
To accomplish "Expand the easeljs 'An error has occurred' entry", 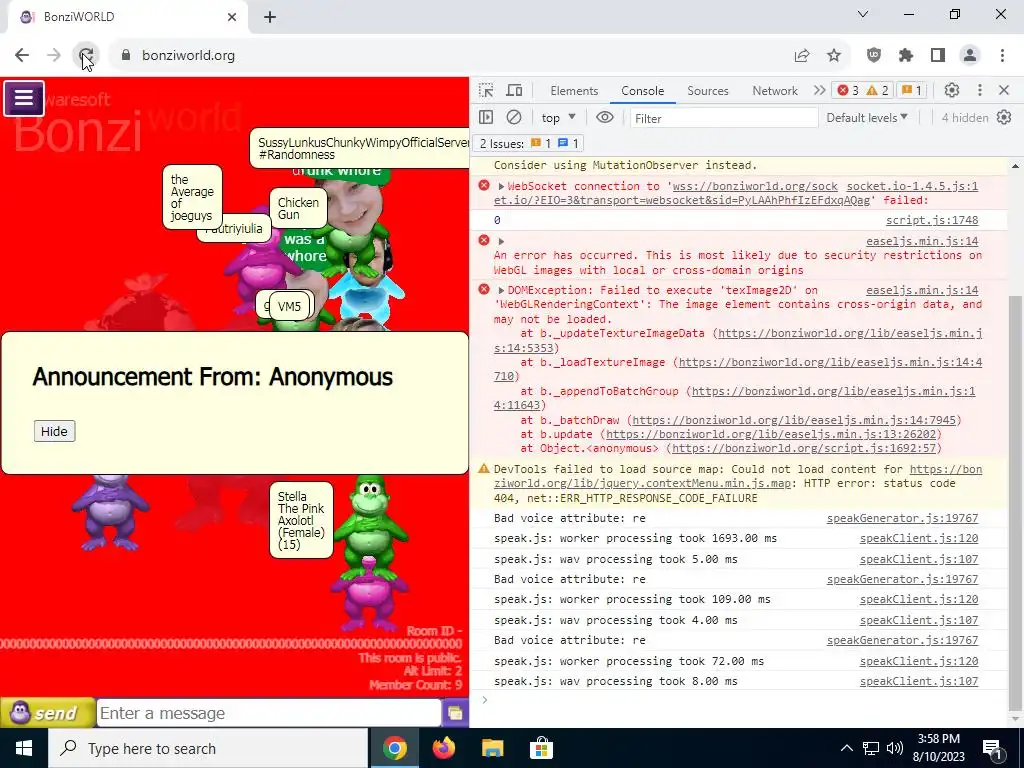I will 501,242.
